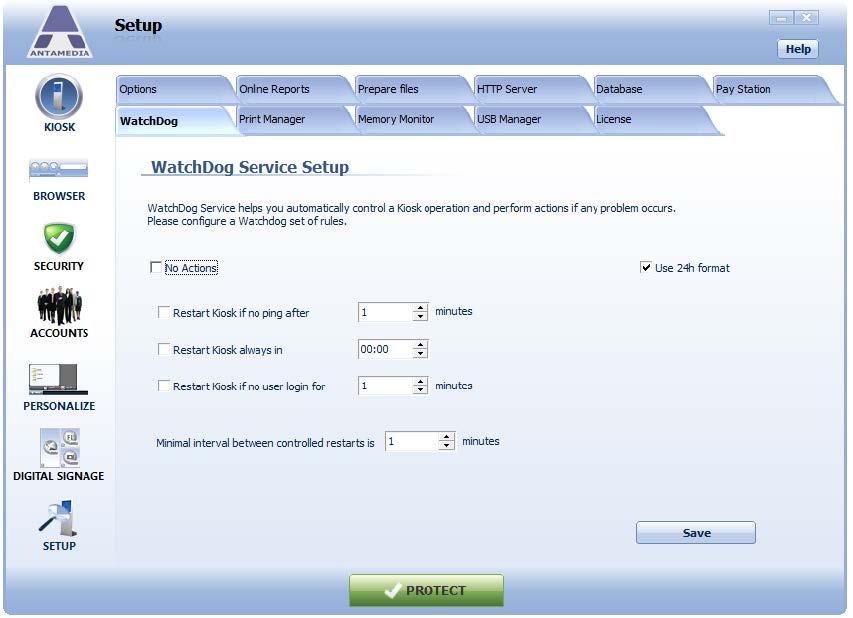Image resolution: width=853 pixels, height=618 pixels.
Task: Open the Kiosk section icon
Action: (x=59, y=97)
